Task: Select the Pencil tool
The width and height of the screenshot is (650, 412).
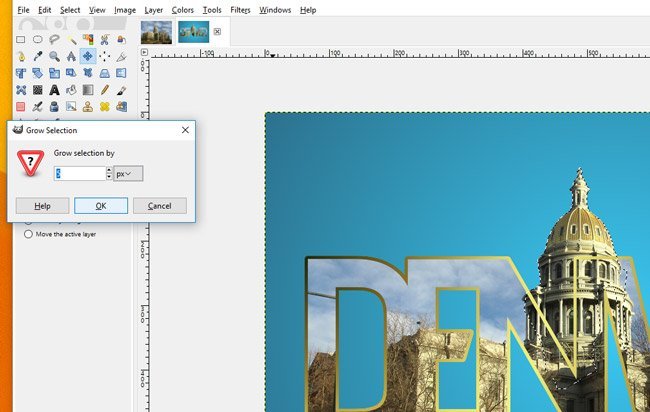Action: 104,90
